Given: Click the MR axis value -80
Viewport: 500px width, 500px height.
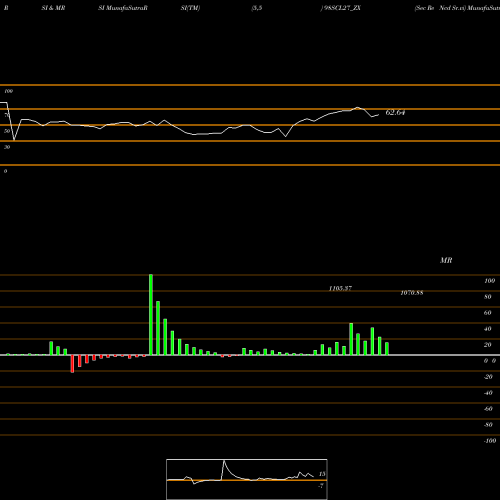Looking at the screenshot, I should tap(488, 425).
